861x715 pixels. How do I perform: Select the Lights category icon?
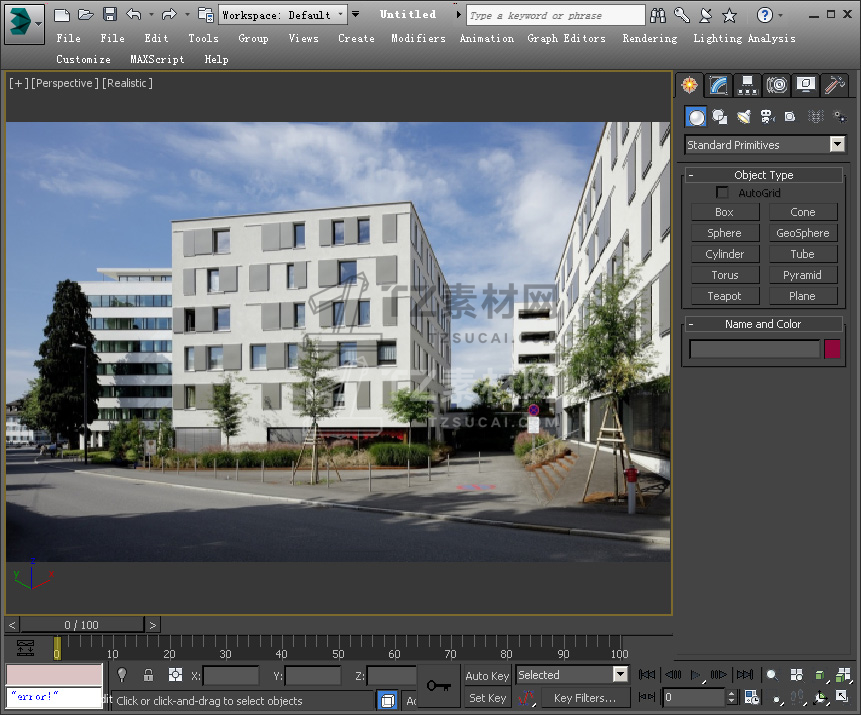coord(743,117)
